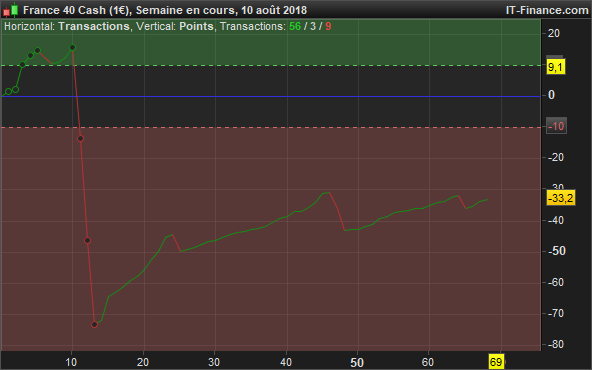592x370 pixels.
Task: Click the red data point near -47
Action: click(87, 240)
